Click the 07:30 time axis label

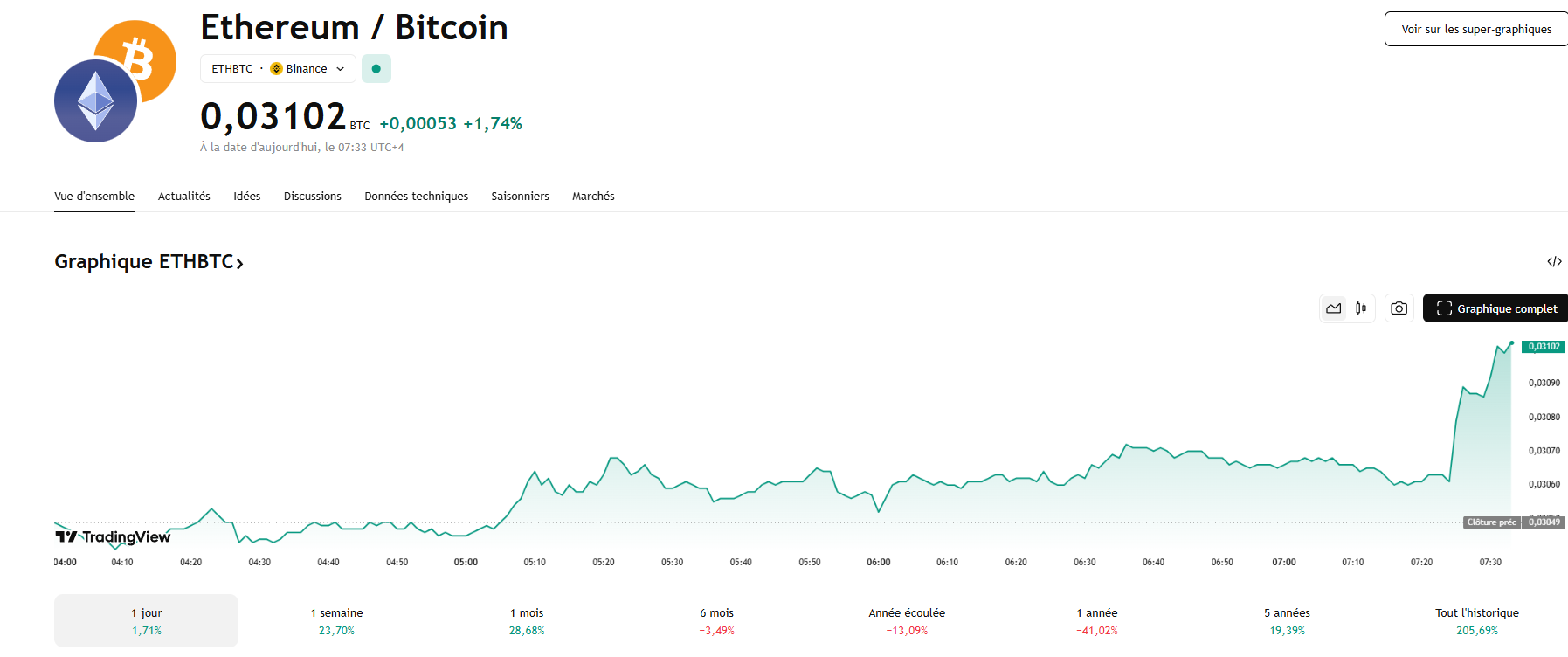click(x=1490, y=562)
